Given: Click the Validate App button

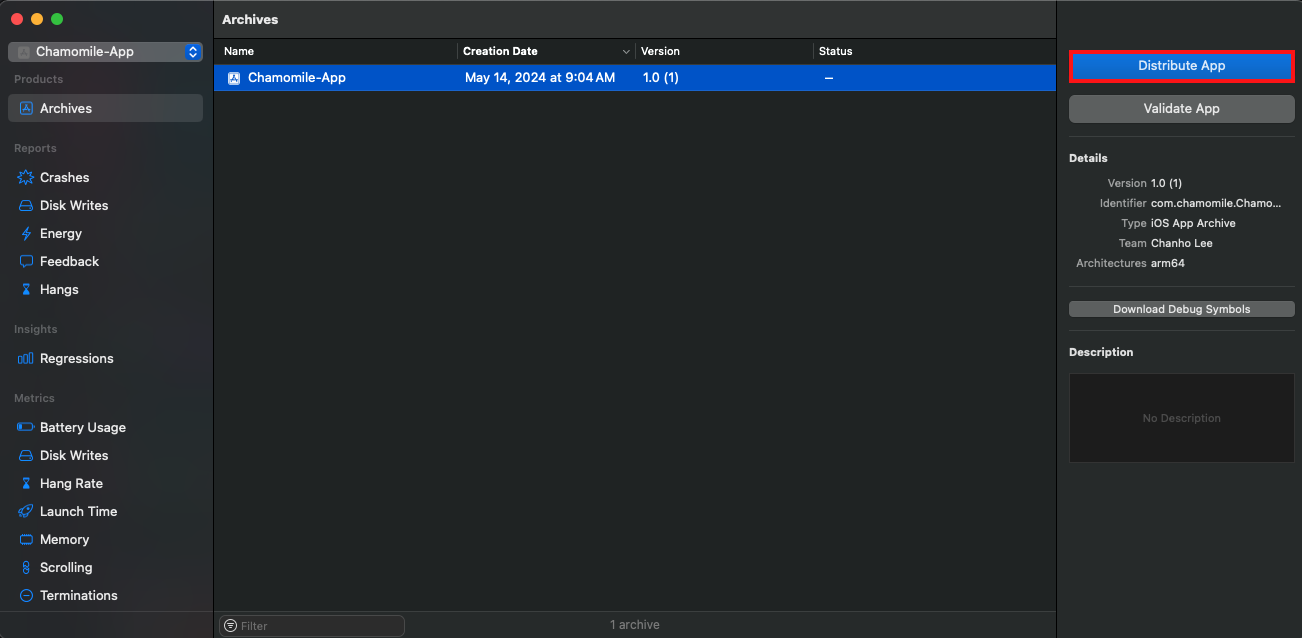Looking at the screenshot, I should point(1181,108).
